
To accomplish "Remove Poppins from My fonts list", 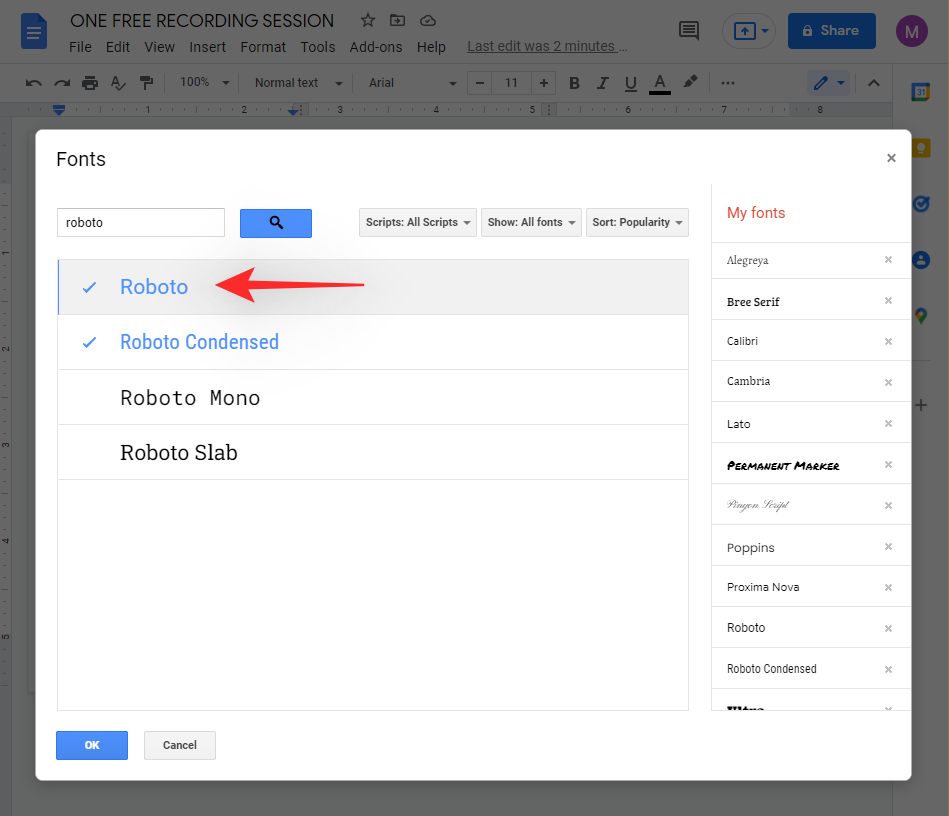I will (x=888, y=547).
